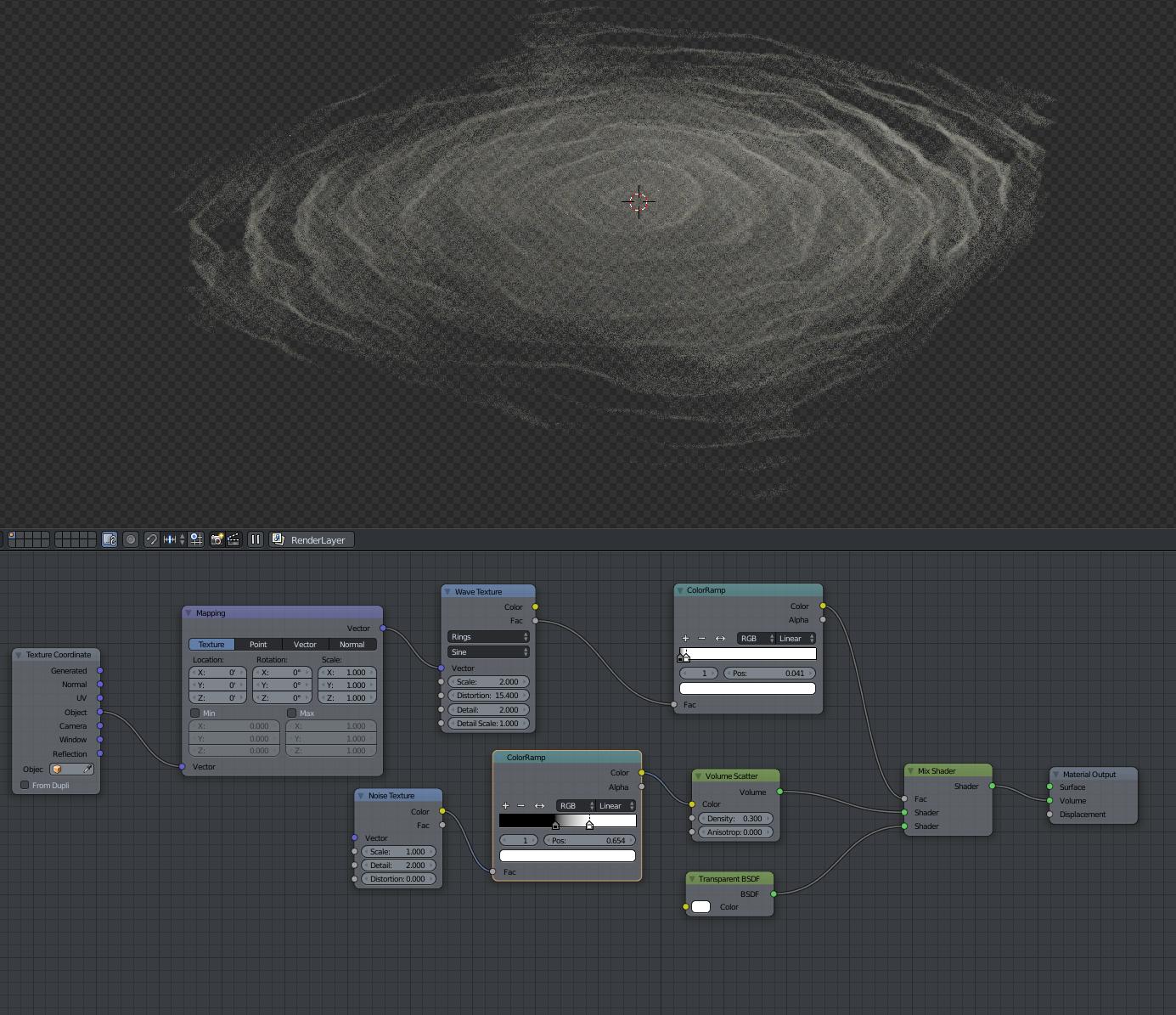Image resolution: width=1176 pixels, height=1015 pixels.
Task: Toggle the first scene layer with object dot
Action: [12, 536]
